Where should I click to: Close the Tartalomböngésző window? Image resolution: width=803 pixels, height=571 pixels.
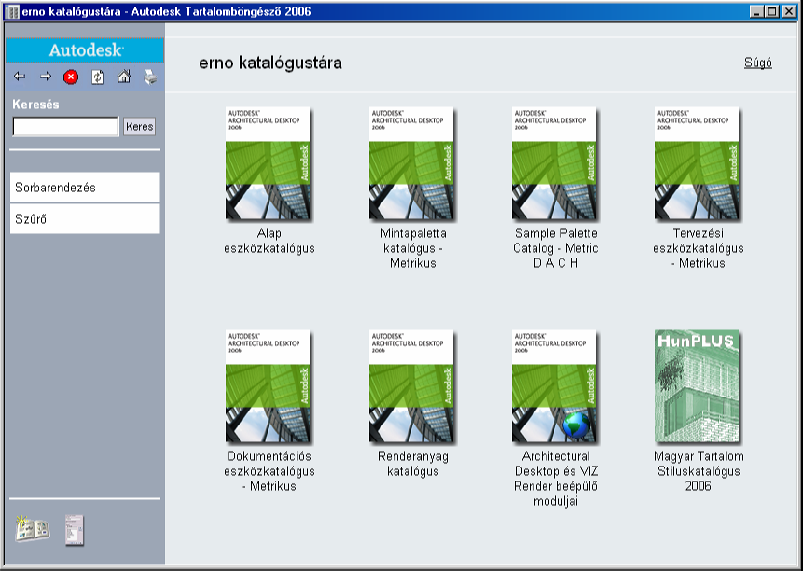point(789,12)
